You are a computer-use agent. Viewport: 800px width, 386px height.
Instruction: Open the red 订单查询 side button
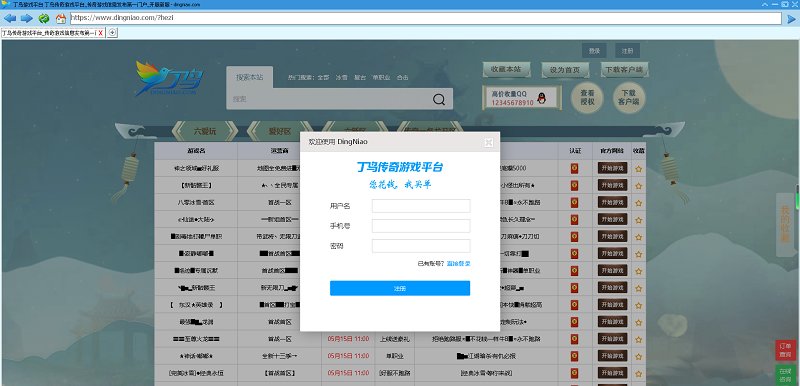(785, 350)
